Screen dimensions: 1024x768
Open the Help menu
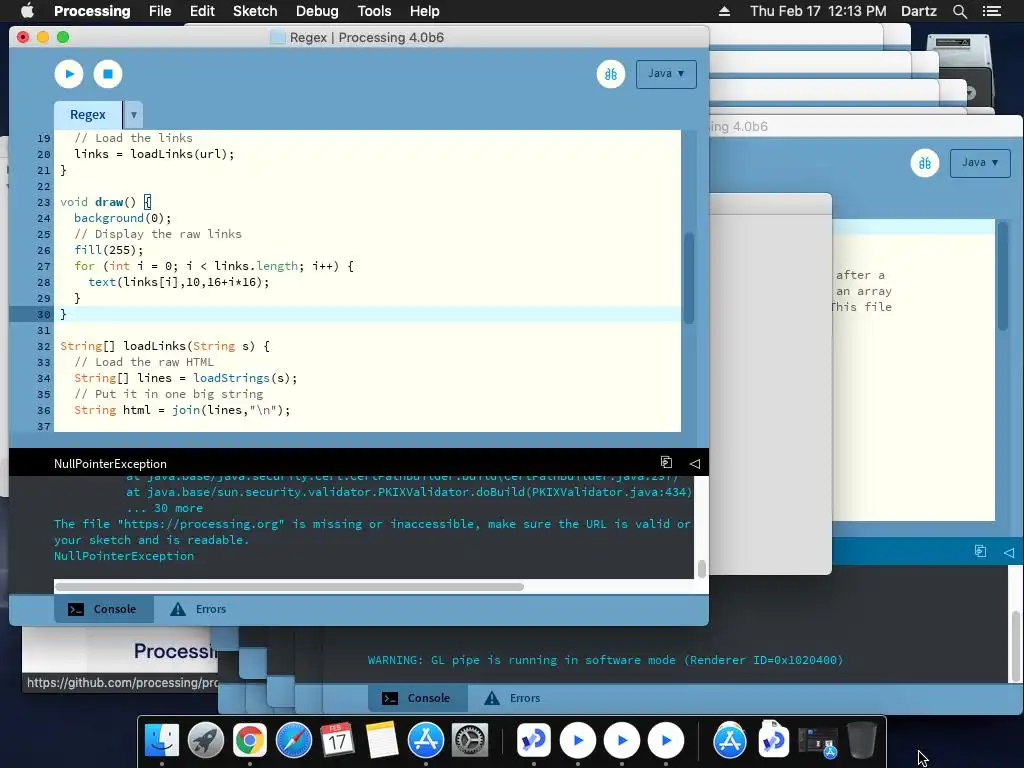pos(424,11)
